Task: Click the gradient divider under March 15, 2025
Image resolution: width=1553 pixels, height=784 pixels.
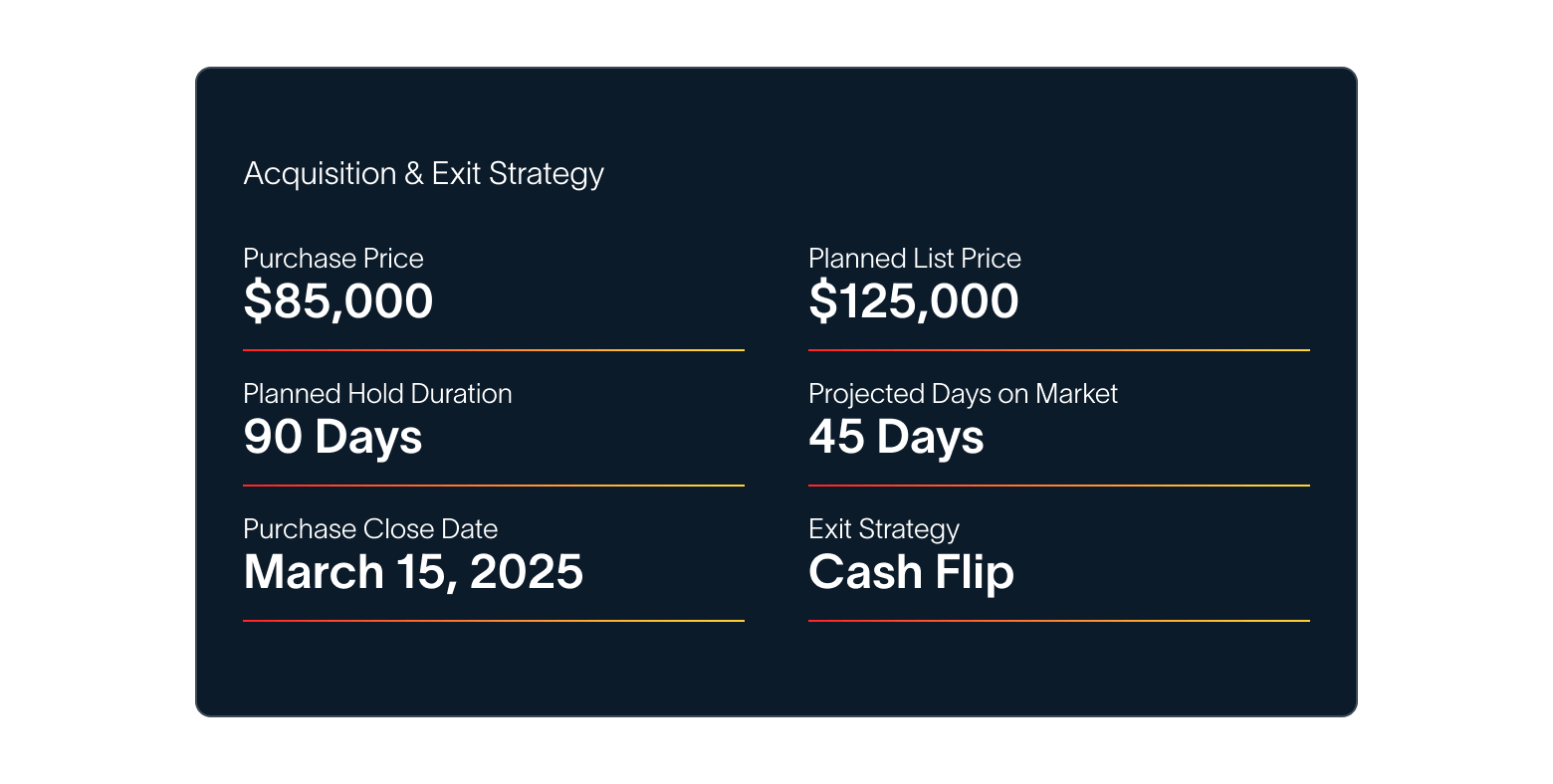Action: [x=493, y=621]
